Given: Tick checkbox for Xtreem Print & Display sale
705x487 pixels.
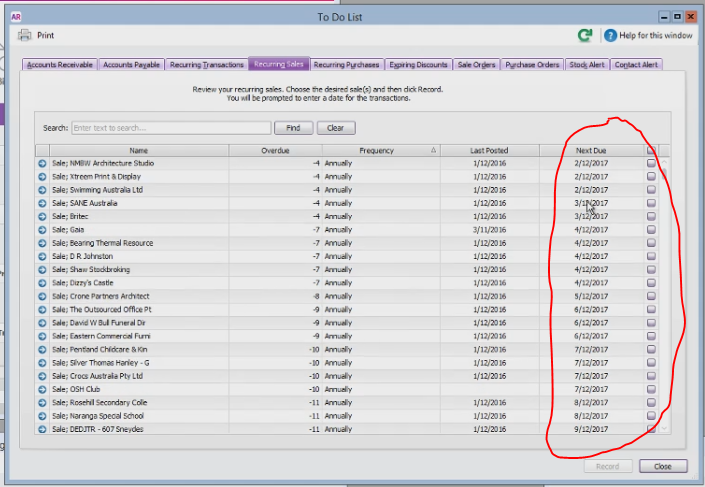Looking at the screenshot, I should (x=651, y=176).
